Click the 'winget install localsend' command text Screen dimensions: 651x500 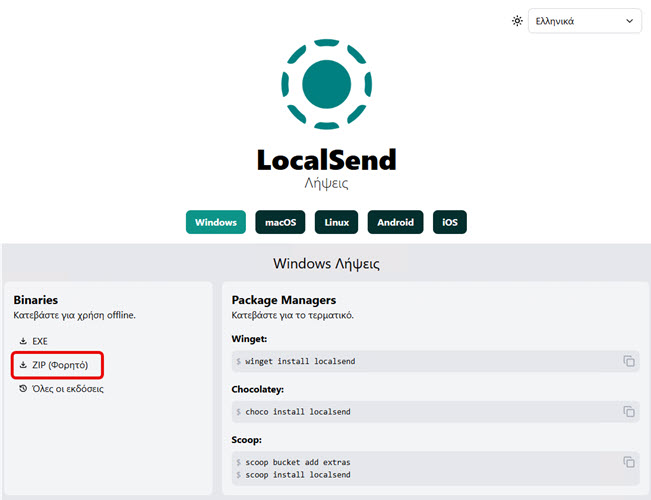tap(300, 361)
